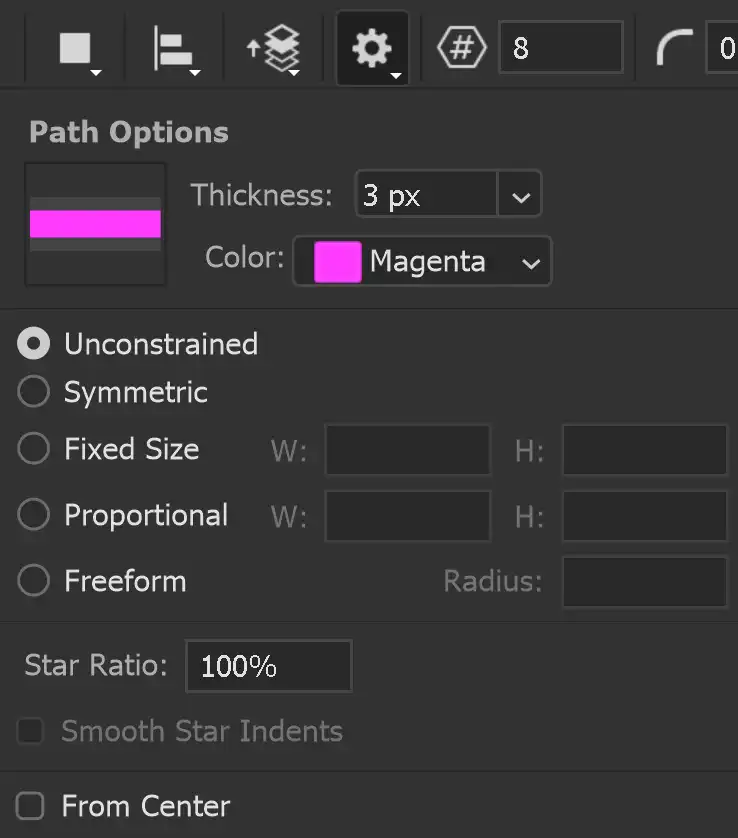Viewport: 738px width, 838px height.
Task: Click the hexagon polygon sides icon
Action: (462, 44)
